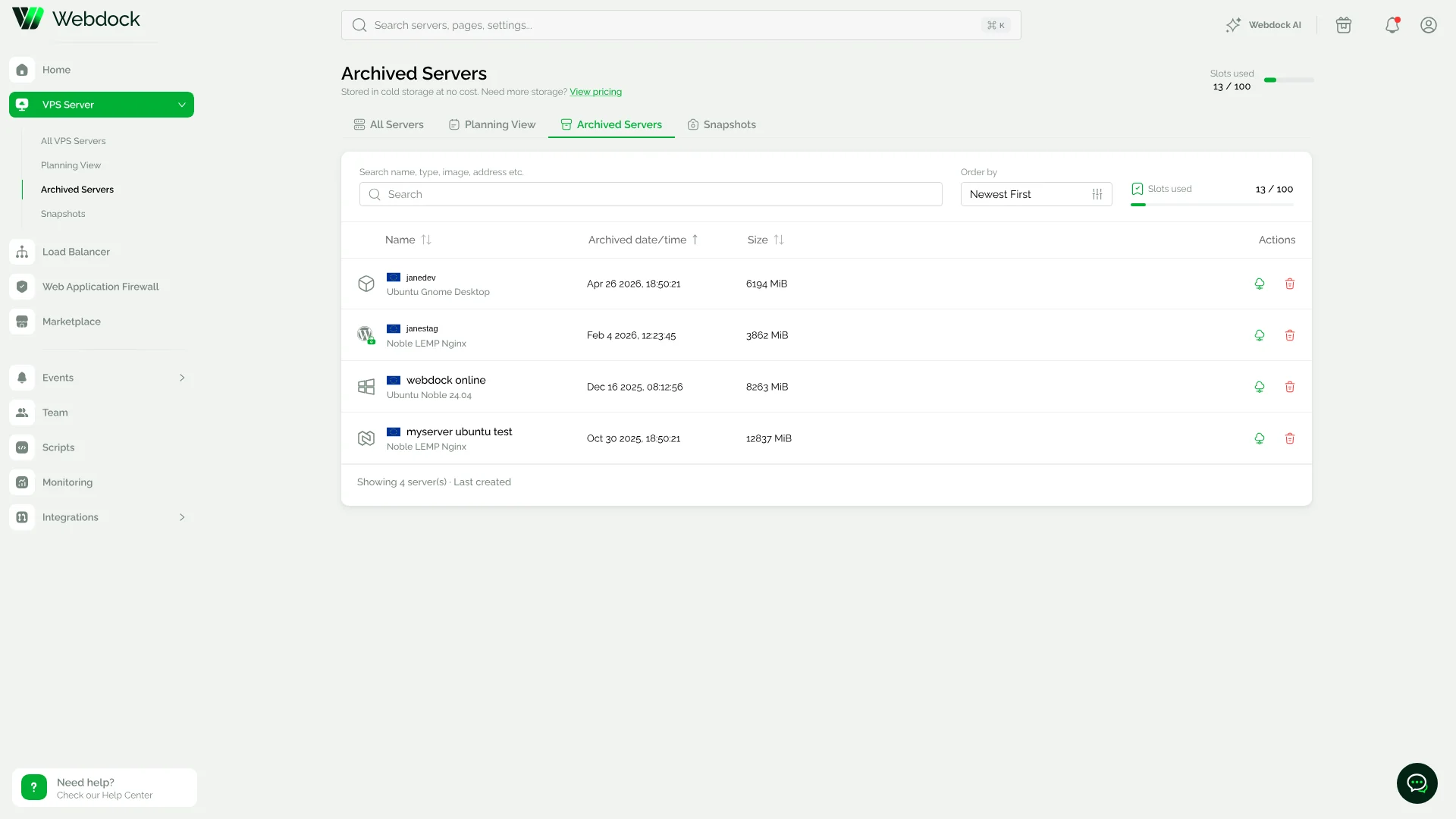Click the Events bell sidebar icon
1456x819 pixels.
pos(22,378)
